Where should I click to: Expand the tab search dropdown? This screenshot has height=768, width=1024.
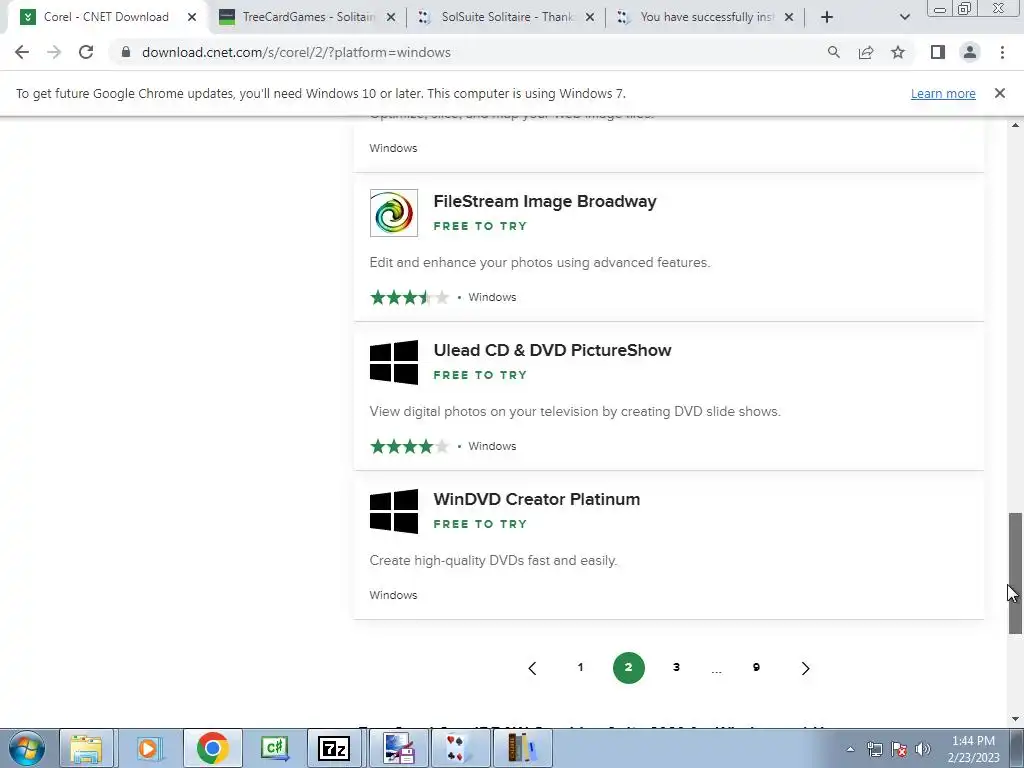(x=904, y=17)
